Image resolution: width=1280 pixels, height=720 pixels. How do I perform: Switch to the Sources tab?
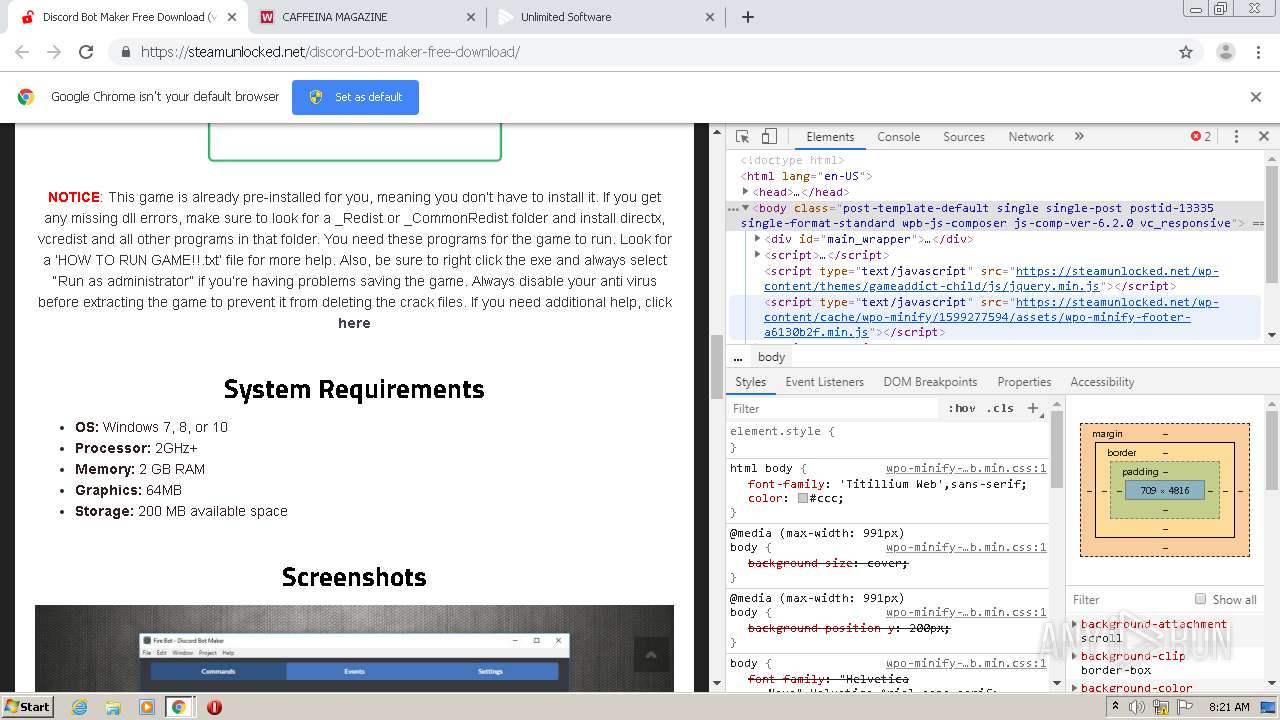pyautogui.click(x=964, y=137)
